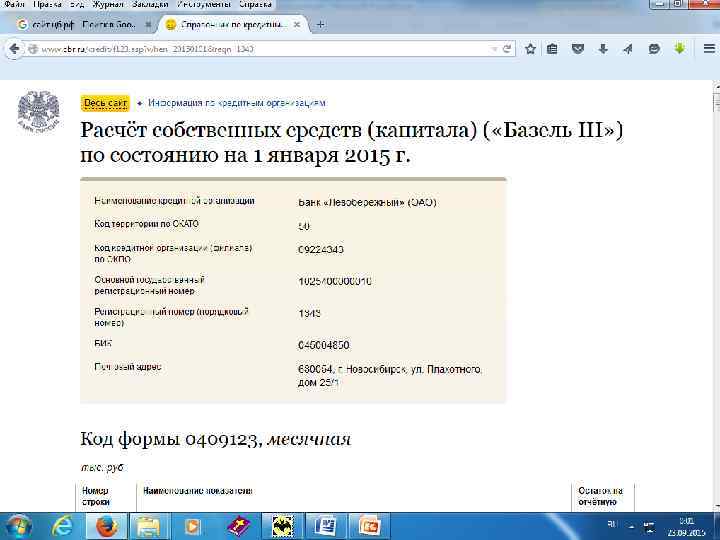Bookmark this page with the star icon
Viewport: 720px width, 540px height.
530,49
